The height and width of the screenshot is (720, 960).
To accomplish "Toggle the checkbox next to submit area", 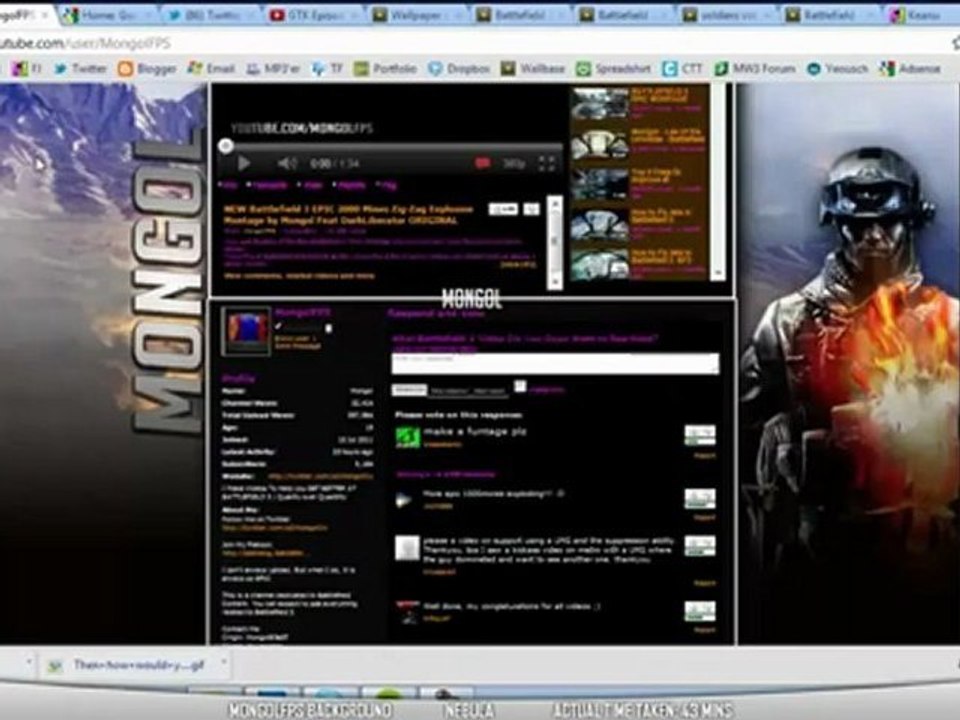I will click(520, 386).
